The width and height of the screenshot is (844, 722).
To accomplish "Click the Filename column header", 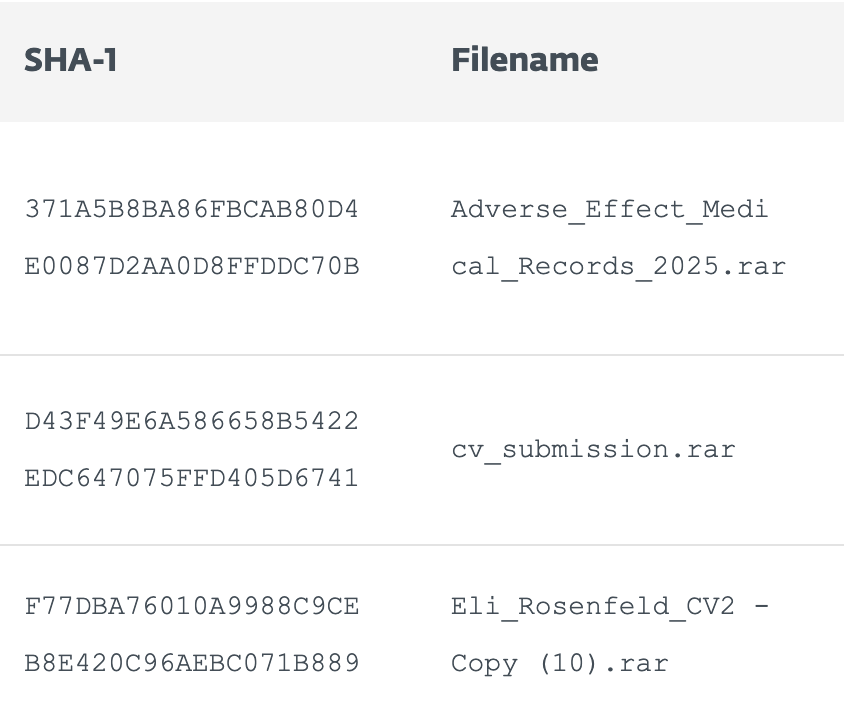I will 524,61.
